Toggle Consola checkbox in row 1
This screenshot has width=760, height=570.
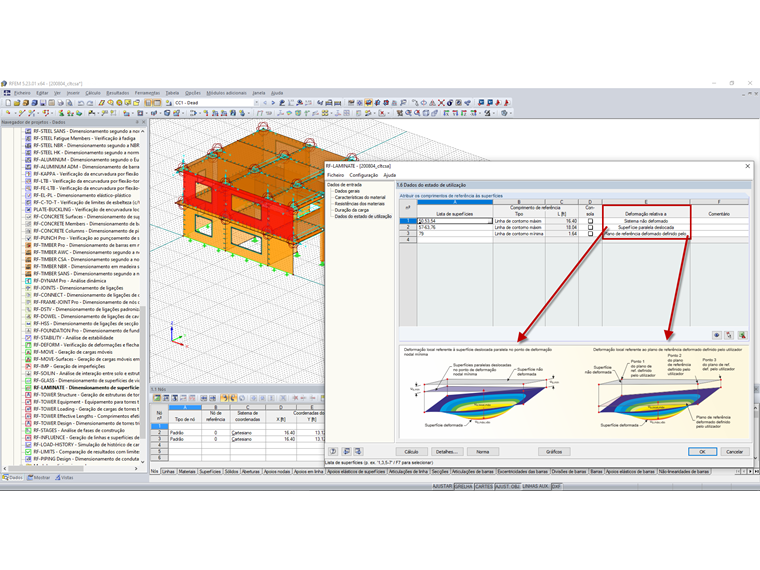[x=590, y=221]
